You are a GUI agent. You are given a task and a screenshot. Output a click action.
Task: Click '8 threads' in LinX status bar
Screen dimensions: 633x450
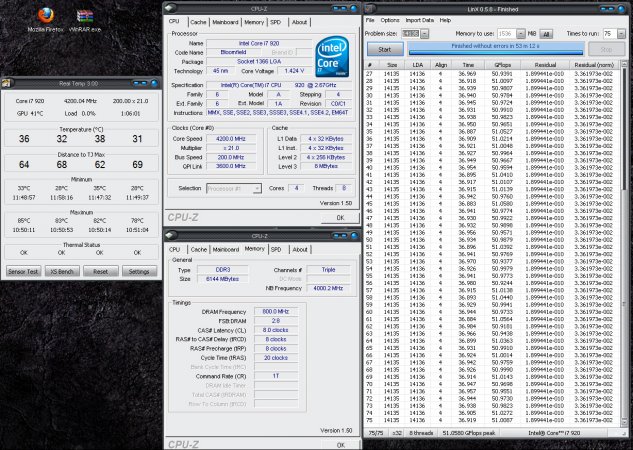pos(421,433)
